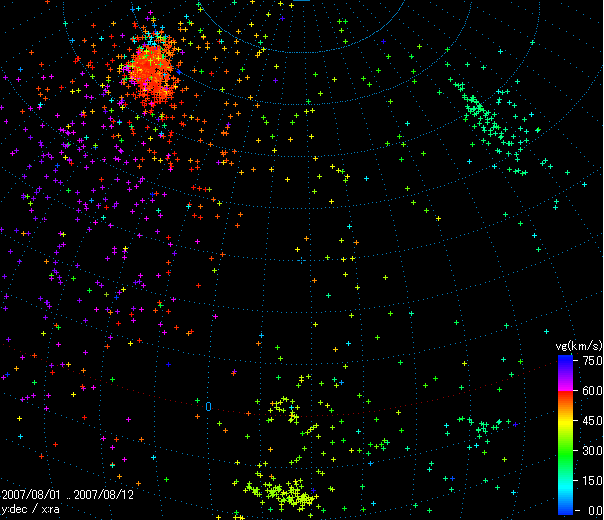
Task: Click the vg(km/s) color scale bar
Action: tap(565, 435)
